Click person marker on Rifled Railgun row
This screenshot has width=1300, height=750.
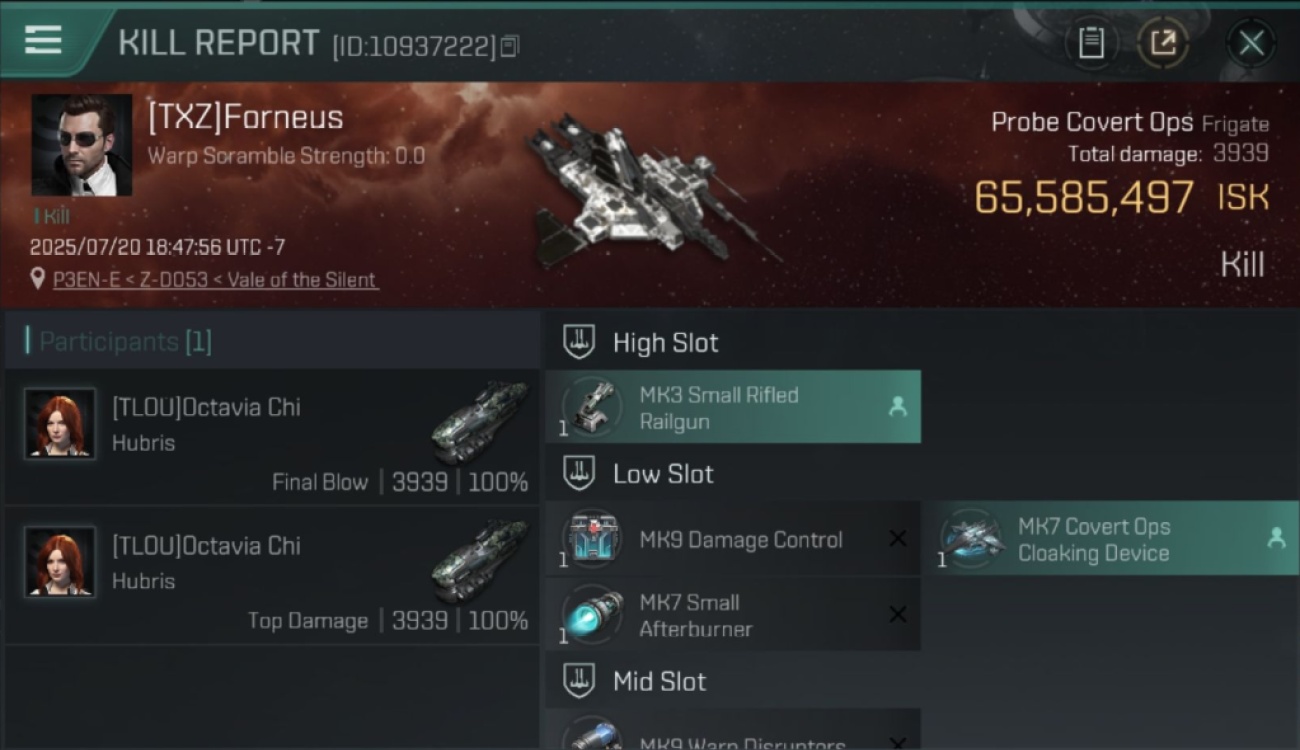tap(898, 406)
